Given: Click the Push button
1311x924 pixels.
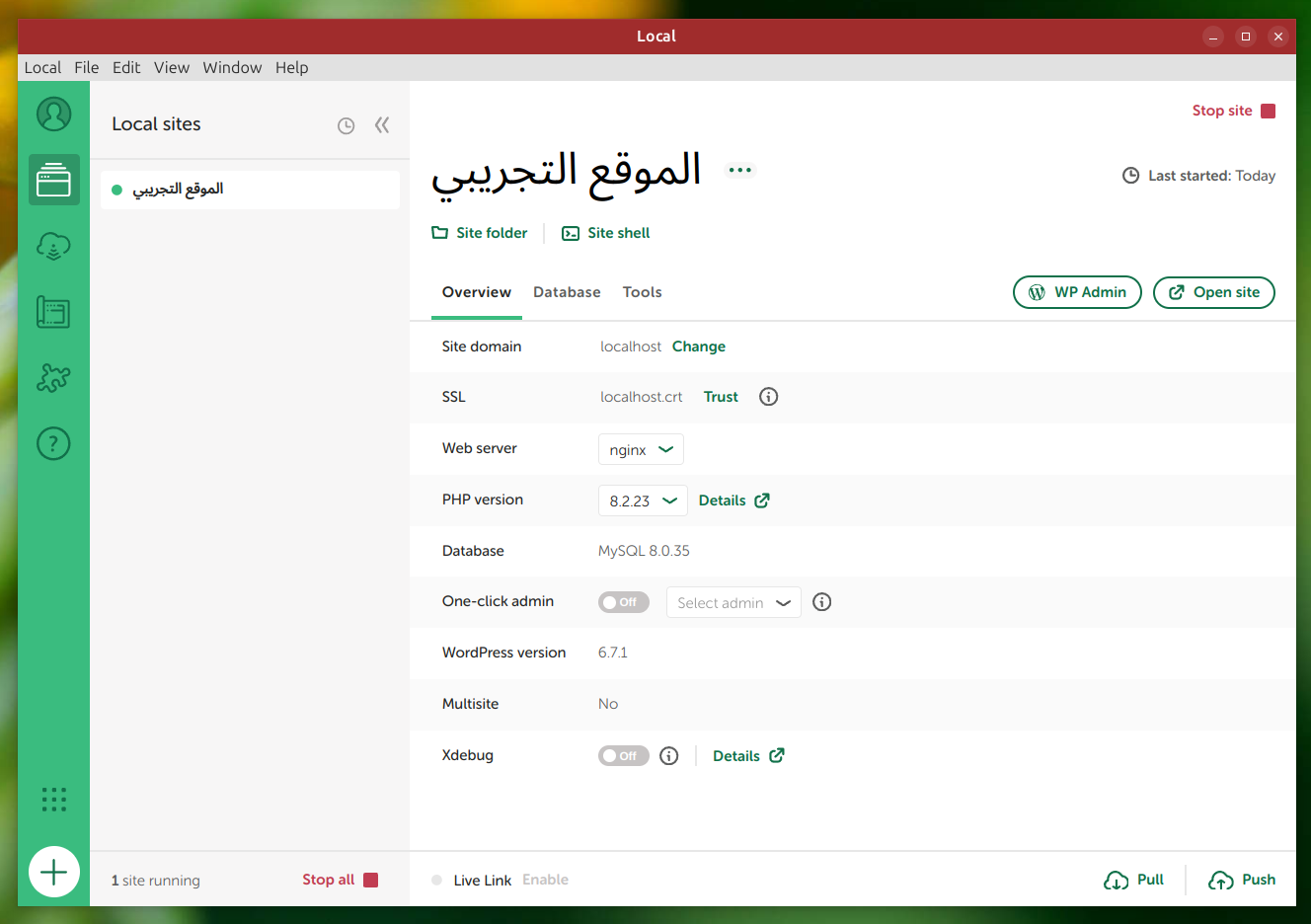Looking at the screenshot, I should click(1242, 880).
